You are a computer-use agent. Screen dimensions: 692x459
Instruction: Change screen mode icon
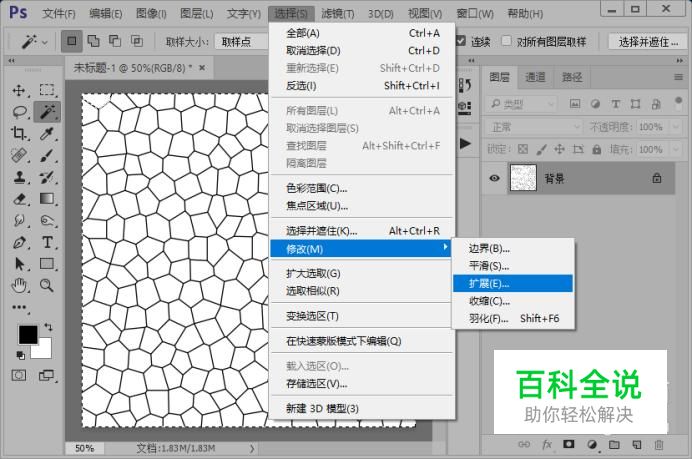pos(46,376)
